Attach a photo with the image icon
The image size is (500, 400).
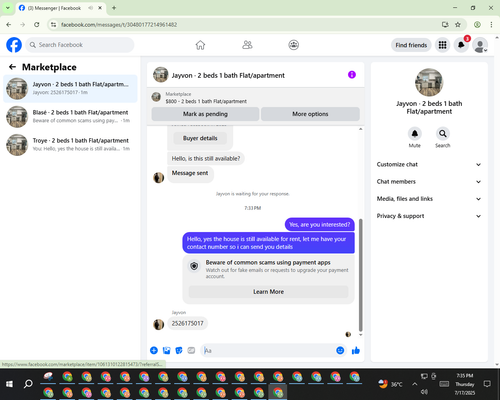pos(166,350)
